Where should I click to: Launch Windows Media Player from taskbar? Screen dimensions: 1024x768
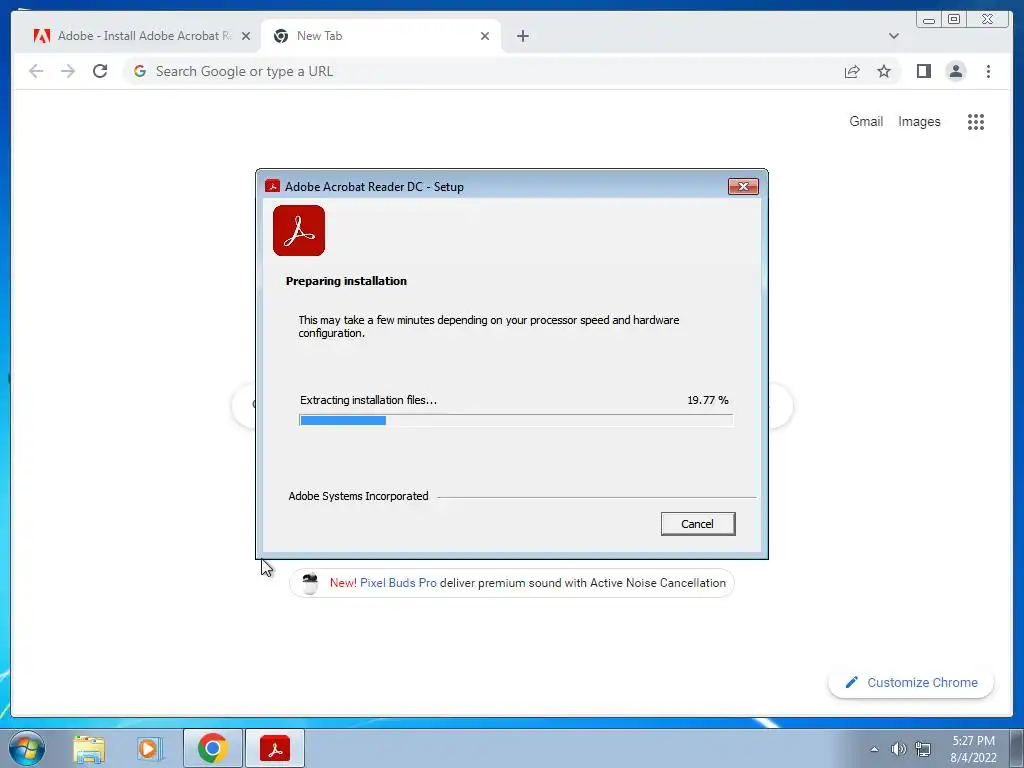coord(150,748)
